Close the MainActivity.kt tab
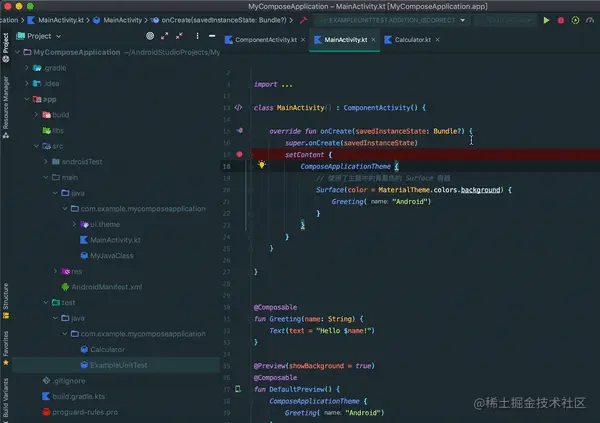The width and height of the screenshot is (600, 423). pyautogui.click(x=373, y=40)
